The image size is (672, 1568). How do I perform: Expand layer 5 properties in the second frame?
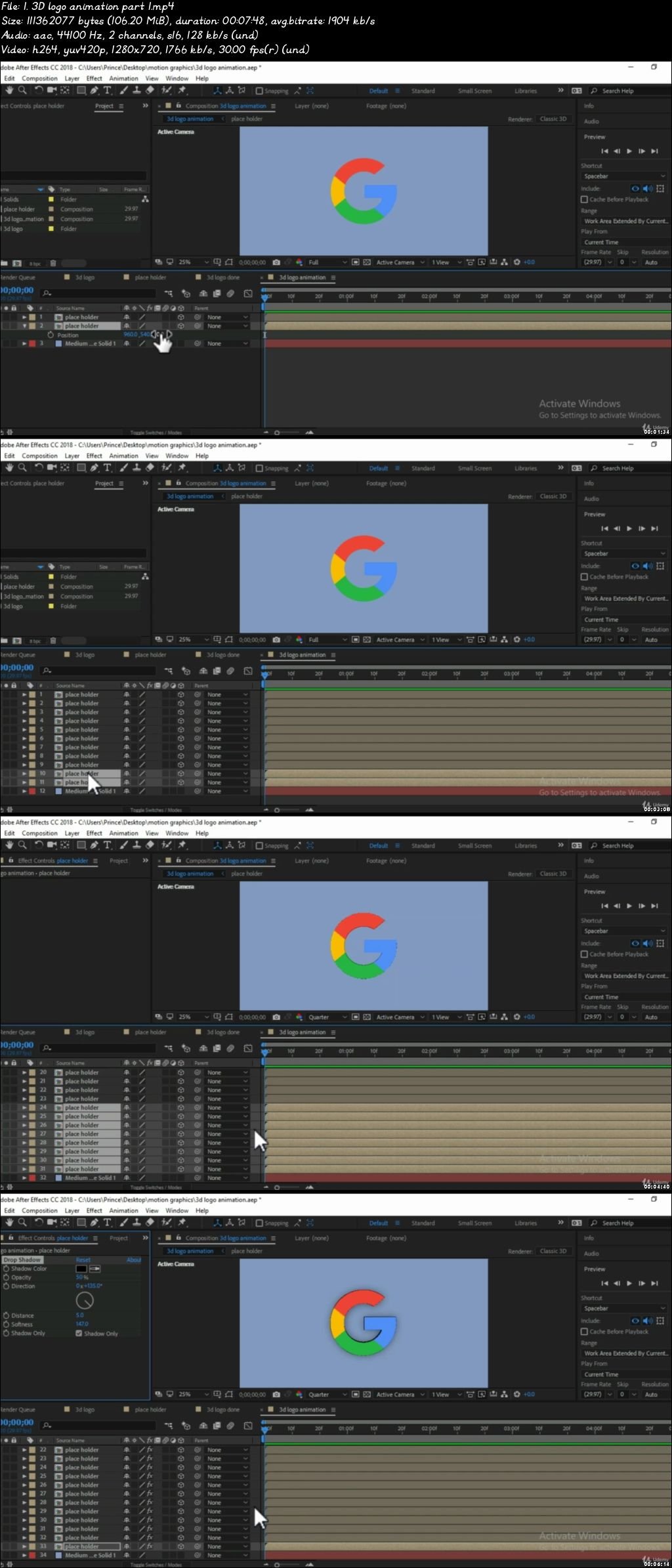click(24, 730)
